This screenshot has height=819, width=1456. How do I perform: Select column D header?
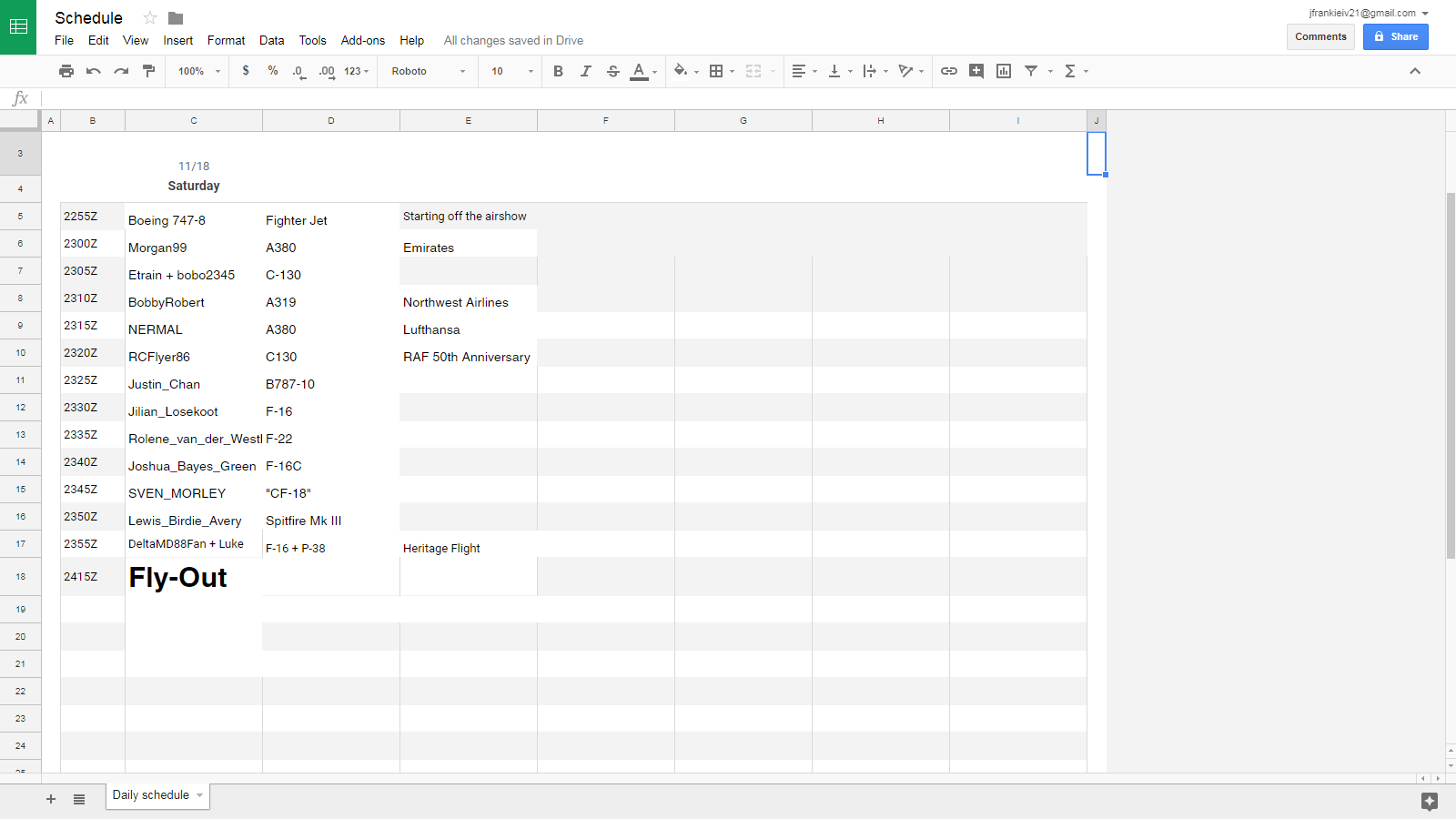tap(331, 120)
